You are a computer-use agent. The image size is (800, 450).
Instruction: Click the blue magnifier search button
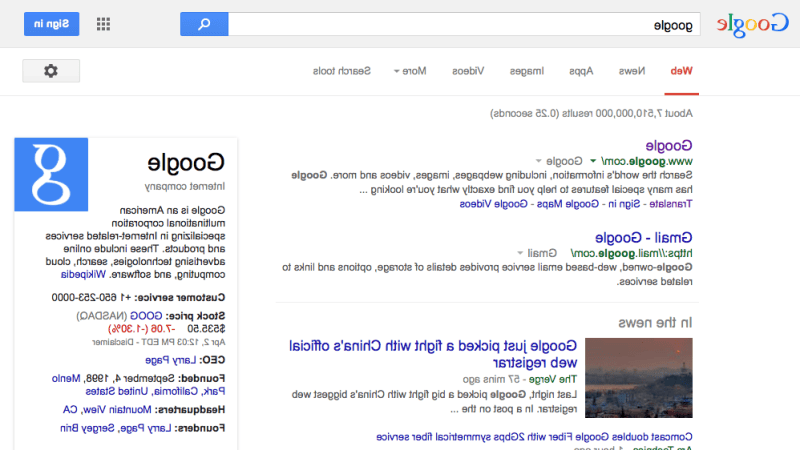click(x=204, y=24)
